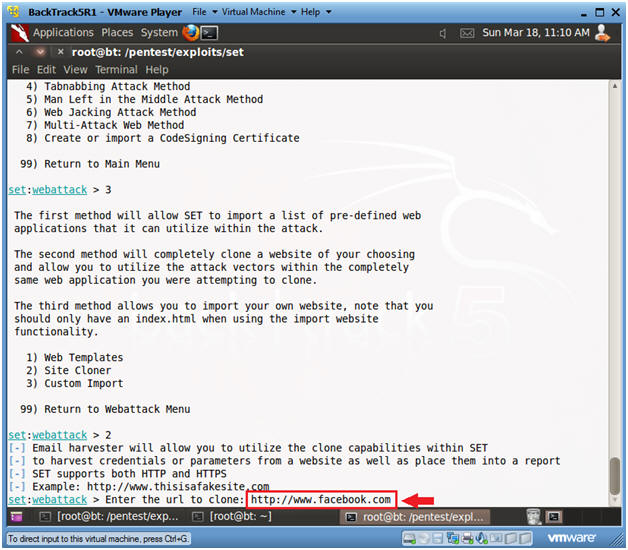Screen dimensions: 628x550
Task: Click VMware hard disk status icon
Action: (x=410, y=538)
